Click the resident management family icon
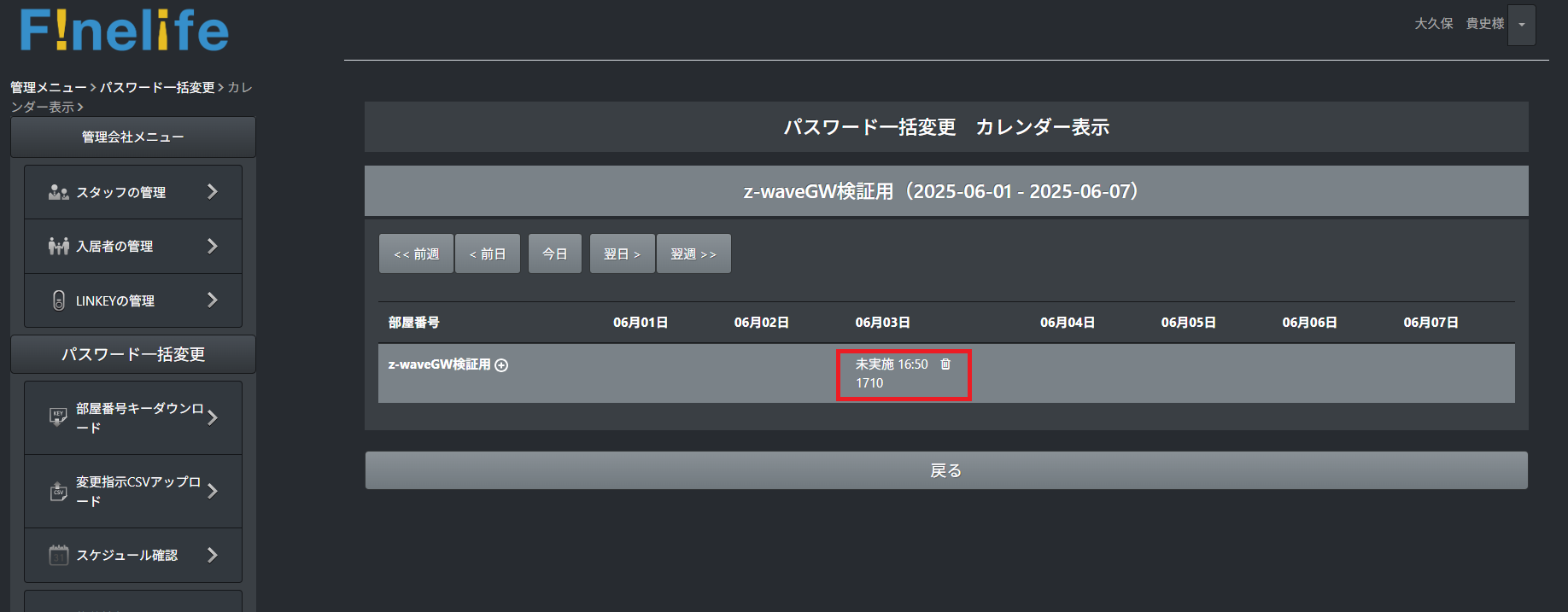 (58, 247)
